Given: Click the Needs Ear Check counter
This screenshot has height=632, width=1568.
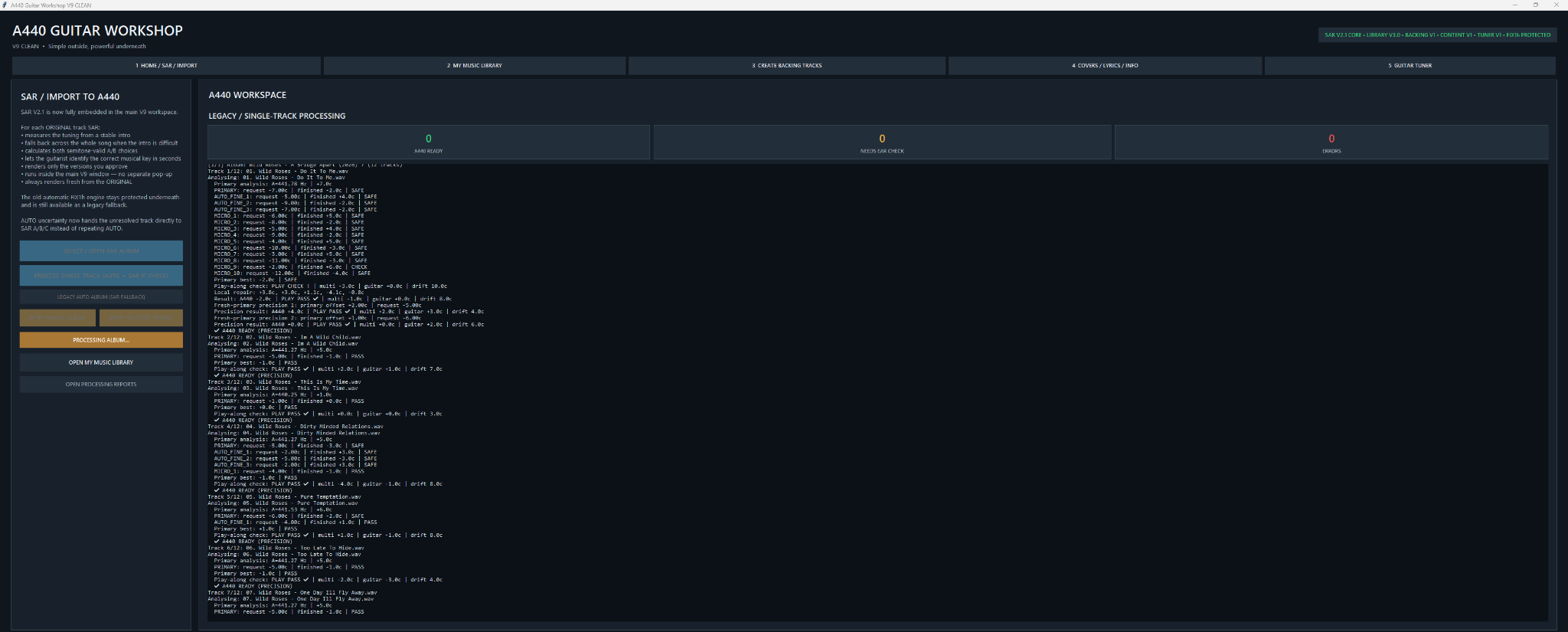Looking at the screenshot, I should click(882, 142).
